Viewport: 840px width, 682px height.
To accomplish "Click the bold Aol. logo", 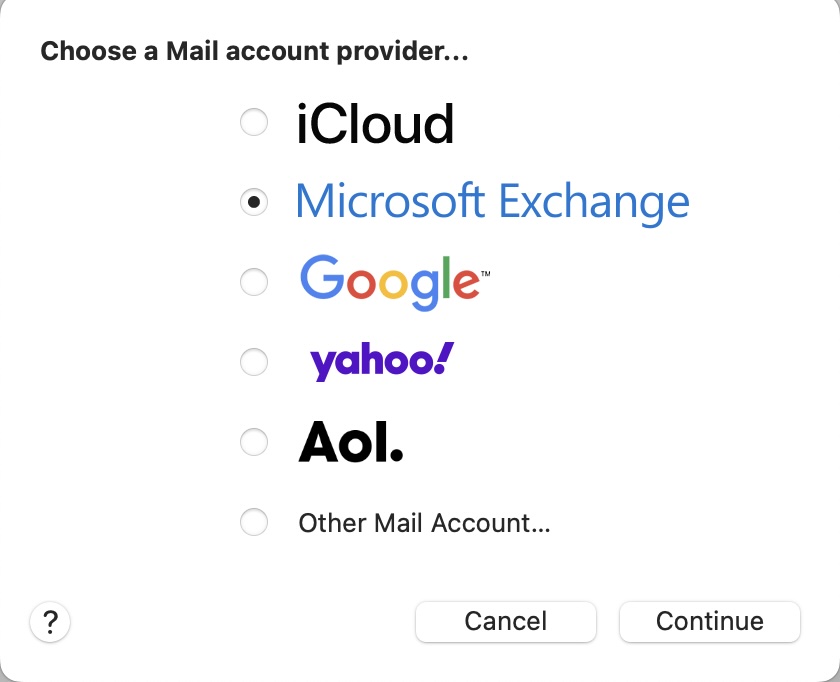I will [350, 442].
